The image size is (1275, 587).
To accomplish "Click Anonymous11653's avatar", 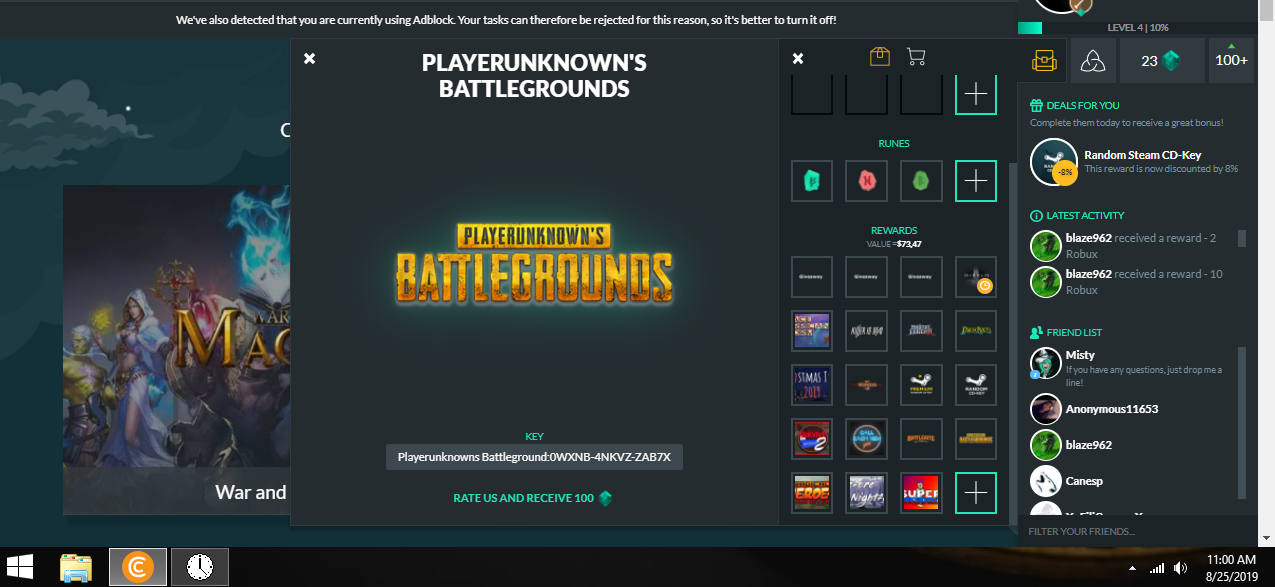I will [x=1045, y=409].
